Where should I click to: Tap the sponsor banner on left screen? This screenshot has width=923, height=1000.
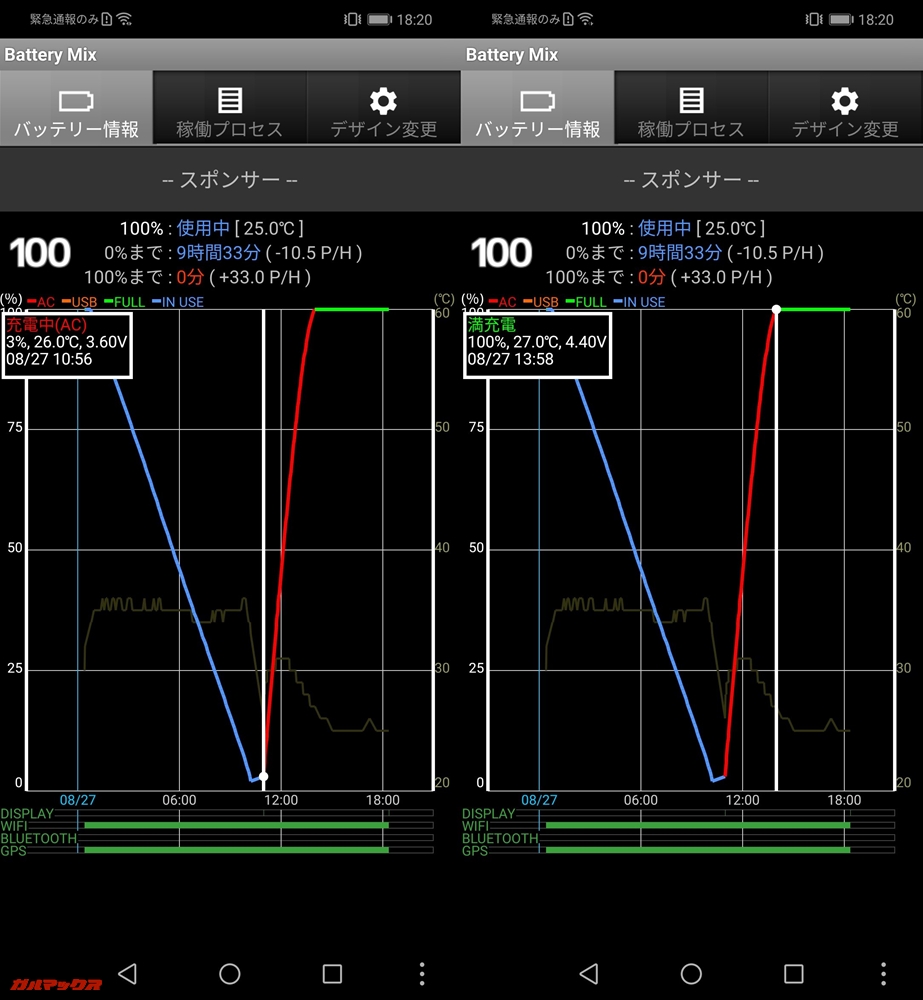[230, 180]
